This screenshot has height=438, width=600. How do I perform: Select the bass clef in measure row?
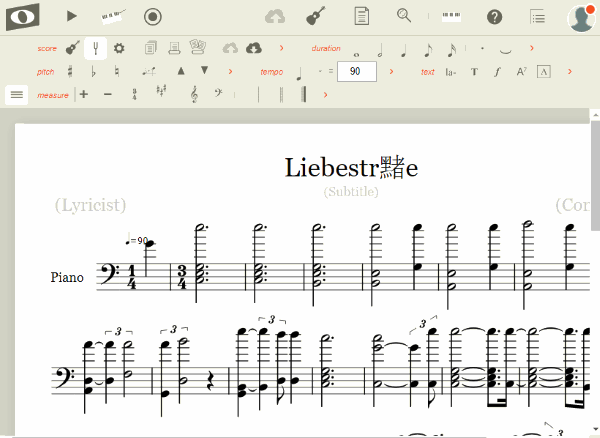point(216,94)
